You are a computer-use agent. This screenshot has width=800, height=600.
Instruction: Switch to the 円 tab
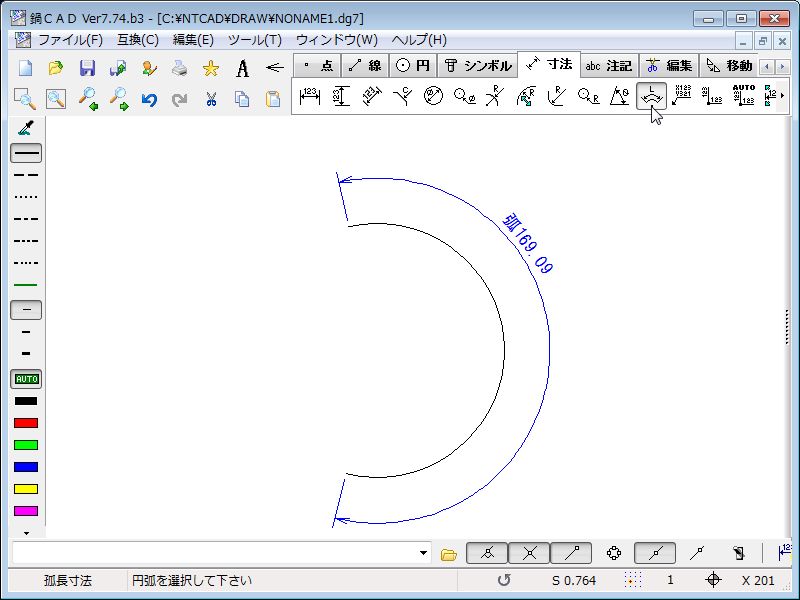coord(413,65)
